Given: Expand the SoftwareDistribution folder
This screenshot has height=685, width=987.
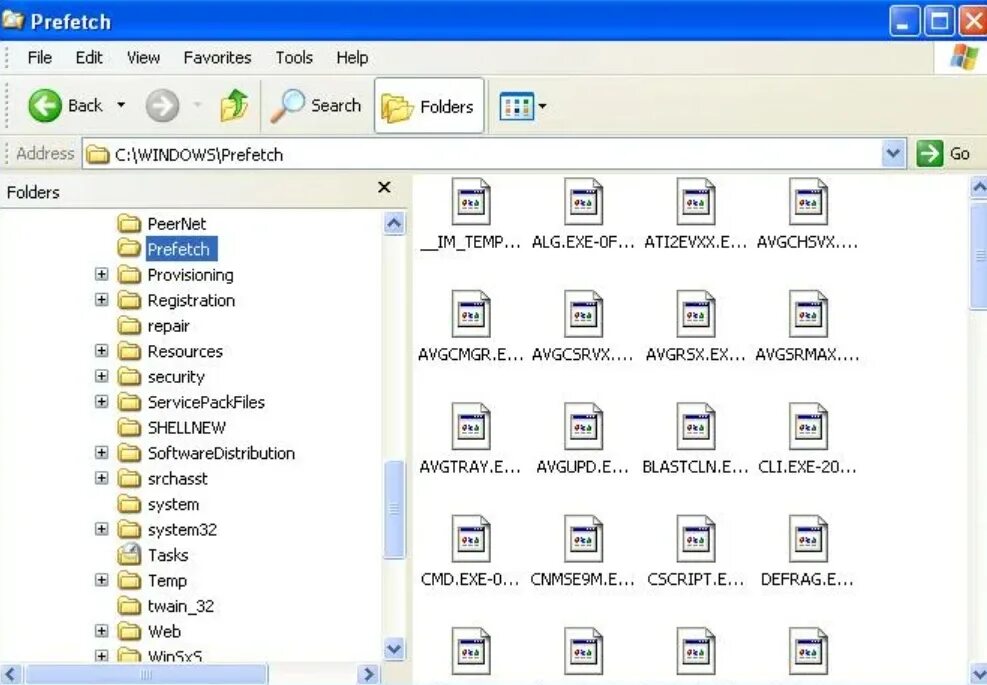Looking at the screenshot, I should tap(101, 452).
